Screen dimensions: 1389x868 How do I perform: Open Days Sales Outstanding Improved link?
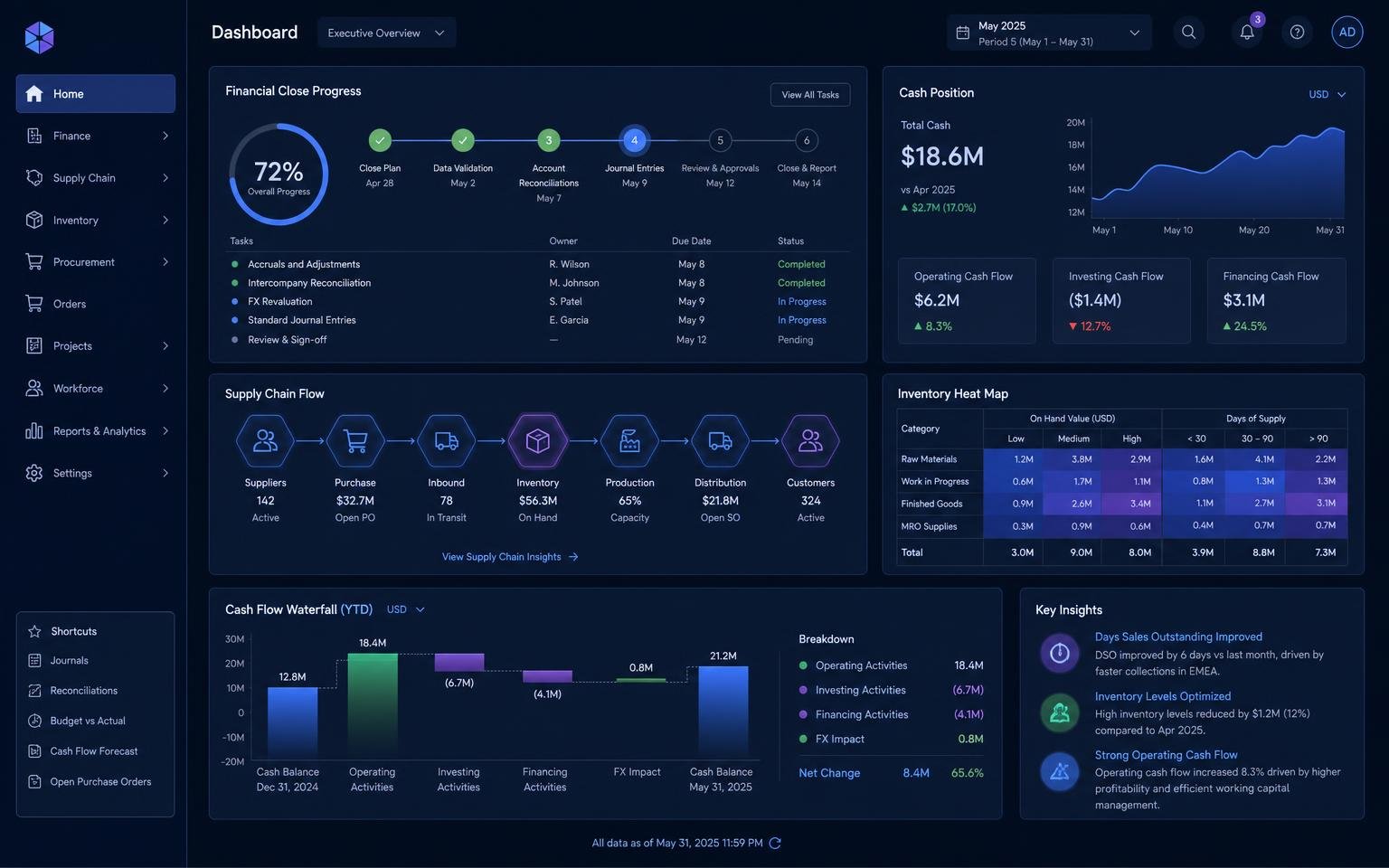click(x=1178, y=637)
